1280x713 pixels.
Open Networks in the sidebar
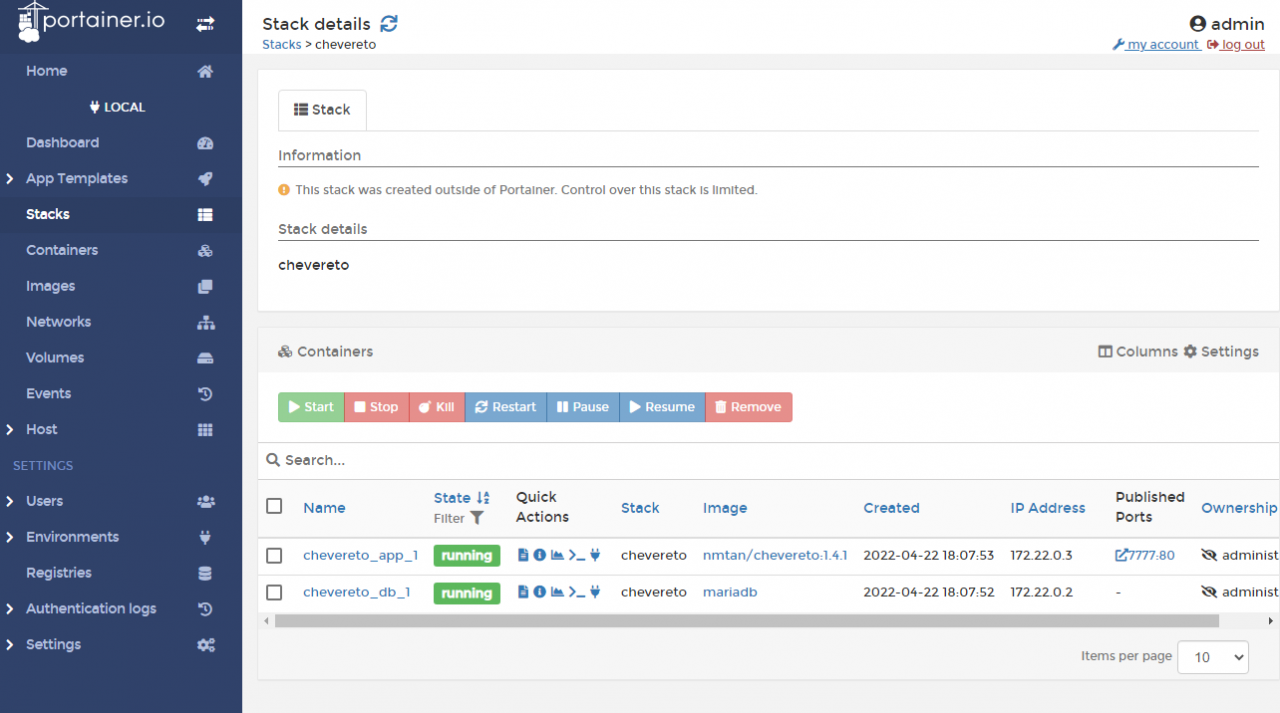click(58, 322)
